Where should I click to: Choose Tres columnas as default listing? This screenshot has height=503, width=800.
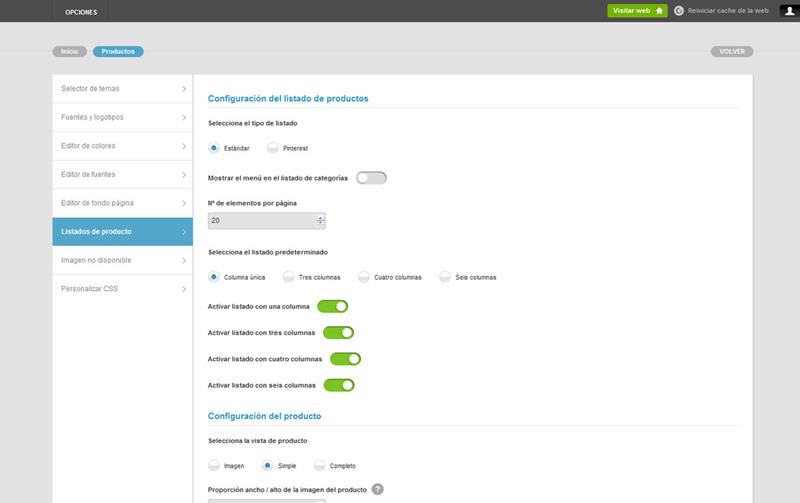(289, 277)
